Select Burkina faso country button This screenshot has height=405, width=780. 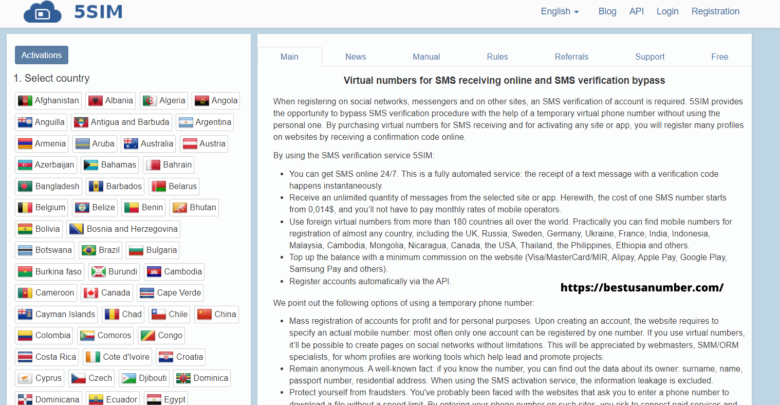[50, 272]
